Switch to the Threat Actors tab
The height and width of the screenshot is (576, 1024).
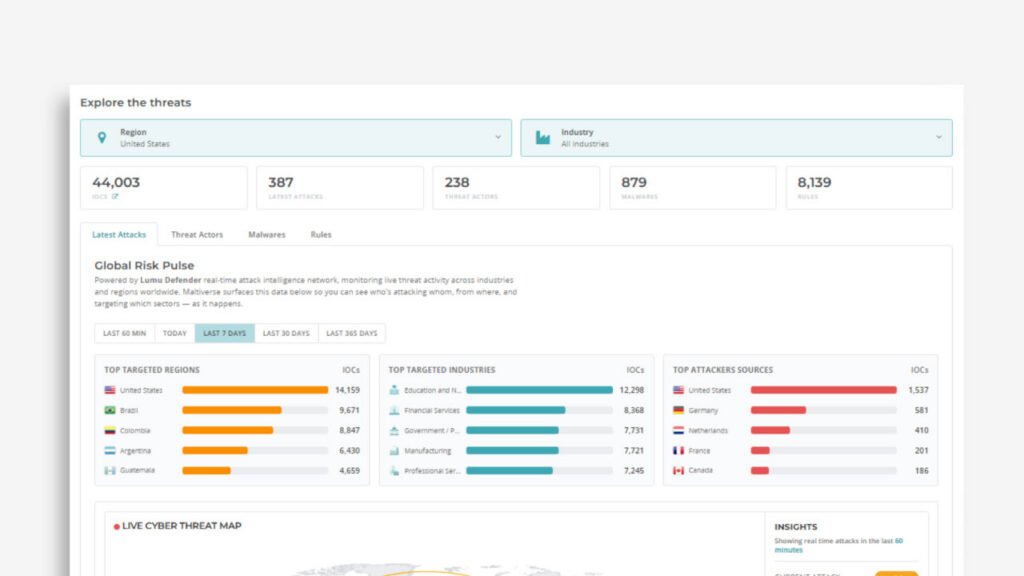(197, 234)
